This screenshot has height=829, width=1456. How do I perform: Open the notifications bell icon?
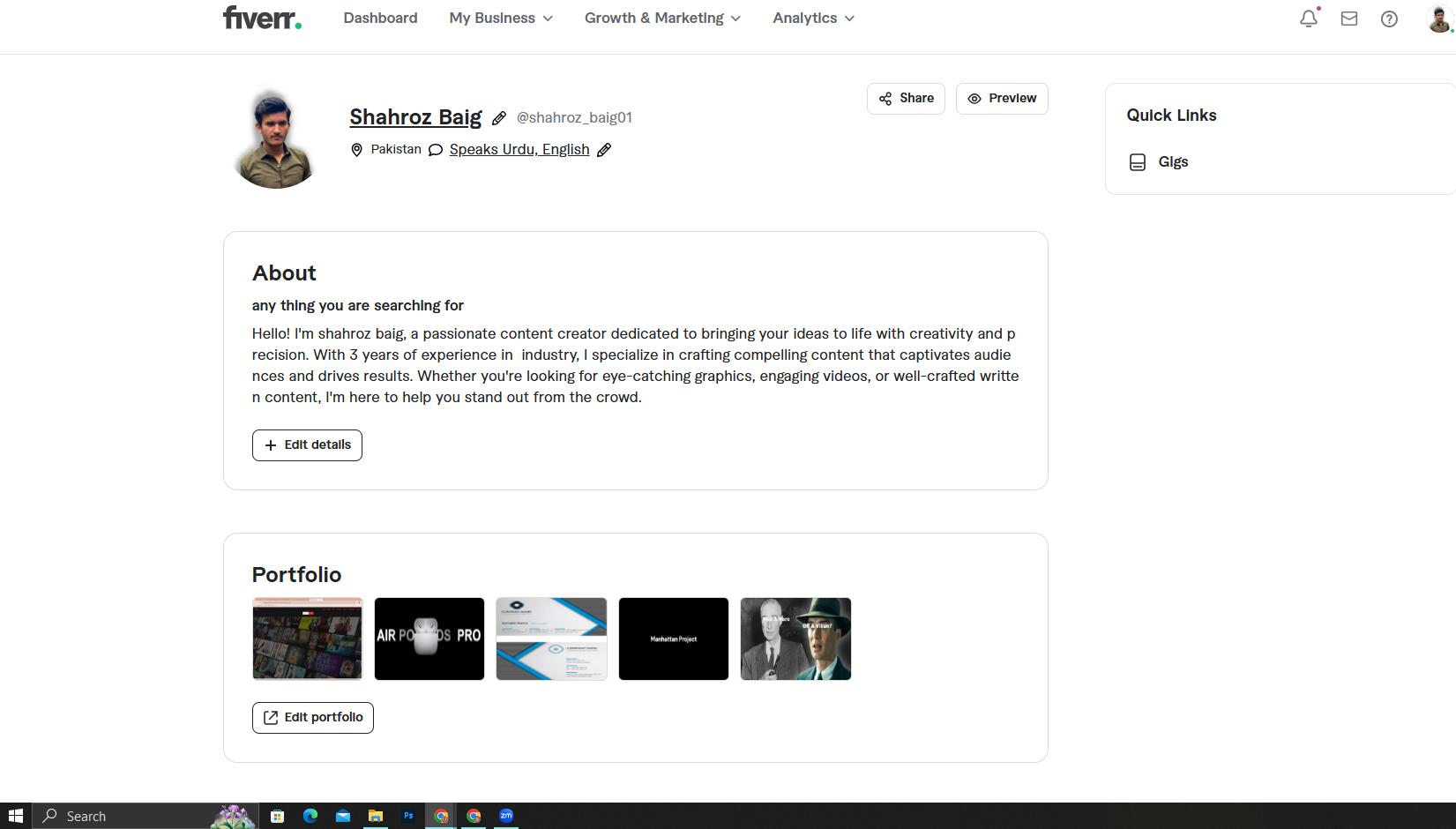tap(1308, 19)
